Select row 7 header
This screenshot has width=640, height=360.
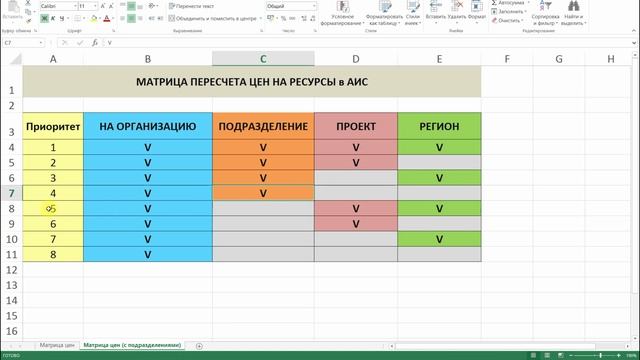point(11,193)
